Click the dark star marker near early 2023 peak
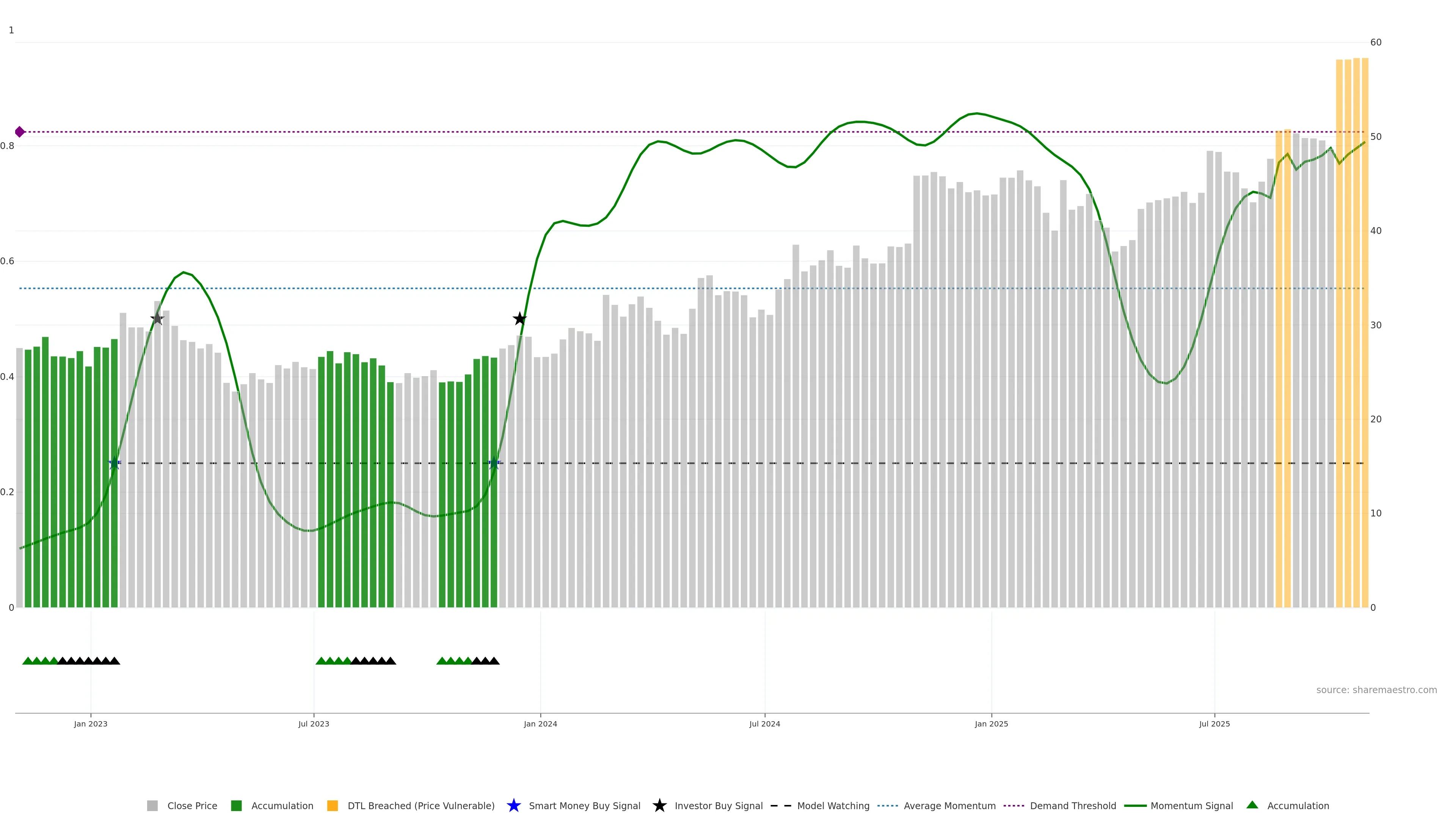 coord(157,319)
